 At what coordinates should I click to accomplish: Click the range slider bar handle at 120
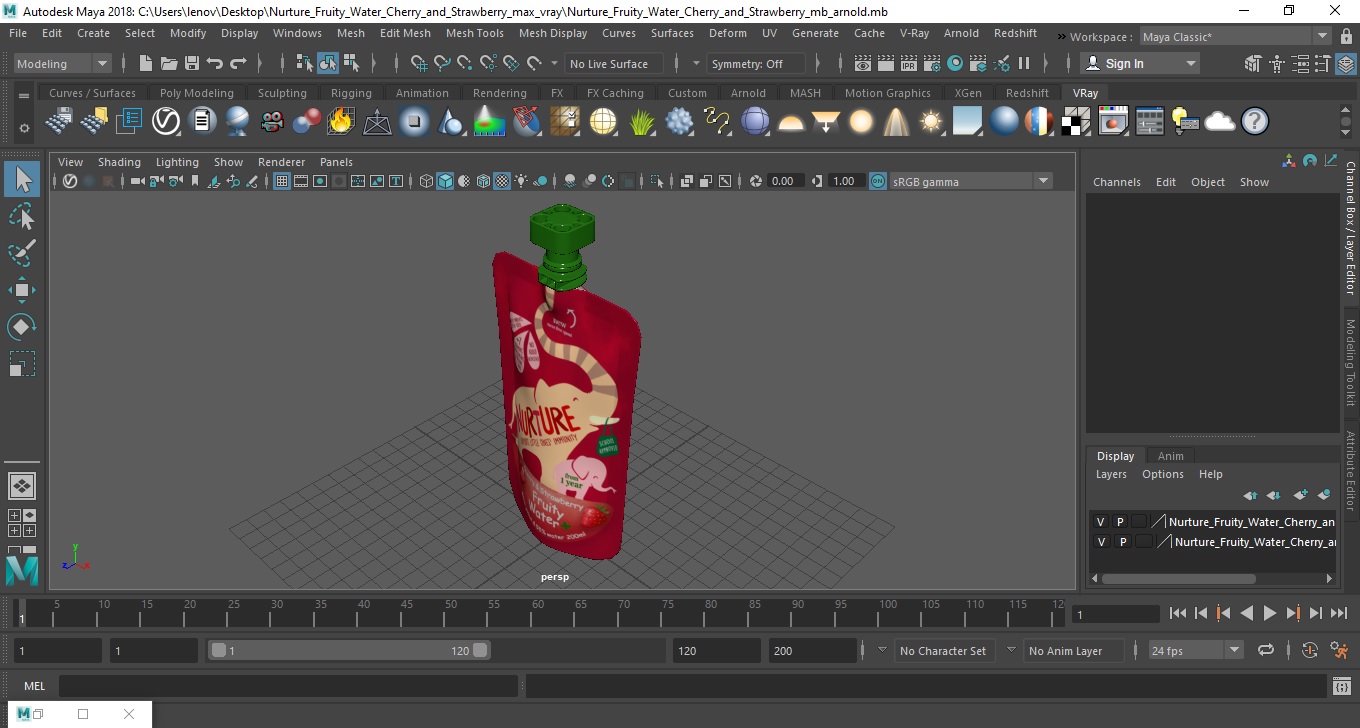coord(481,650)
